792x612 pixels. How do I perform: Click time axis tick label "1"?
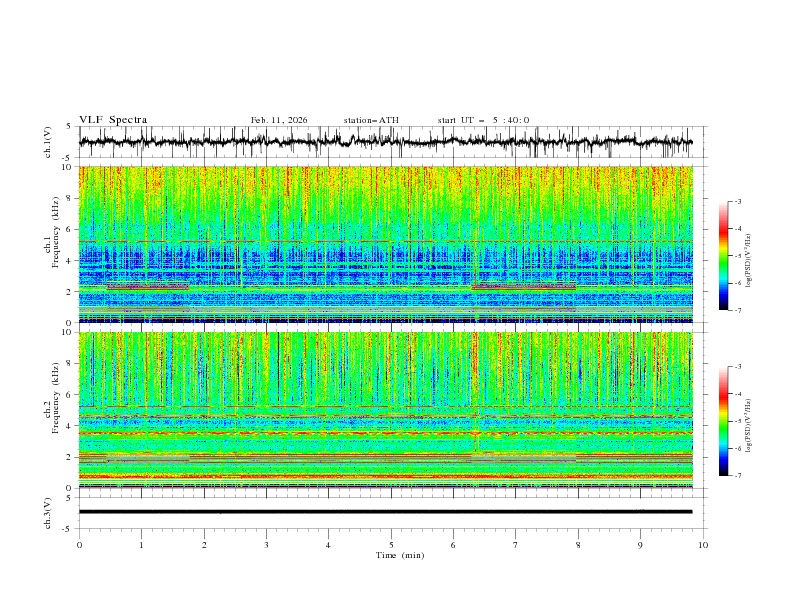141,545
